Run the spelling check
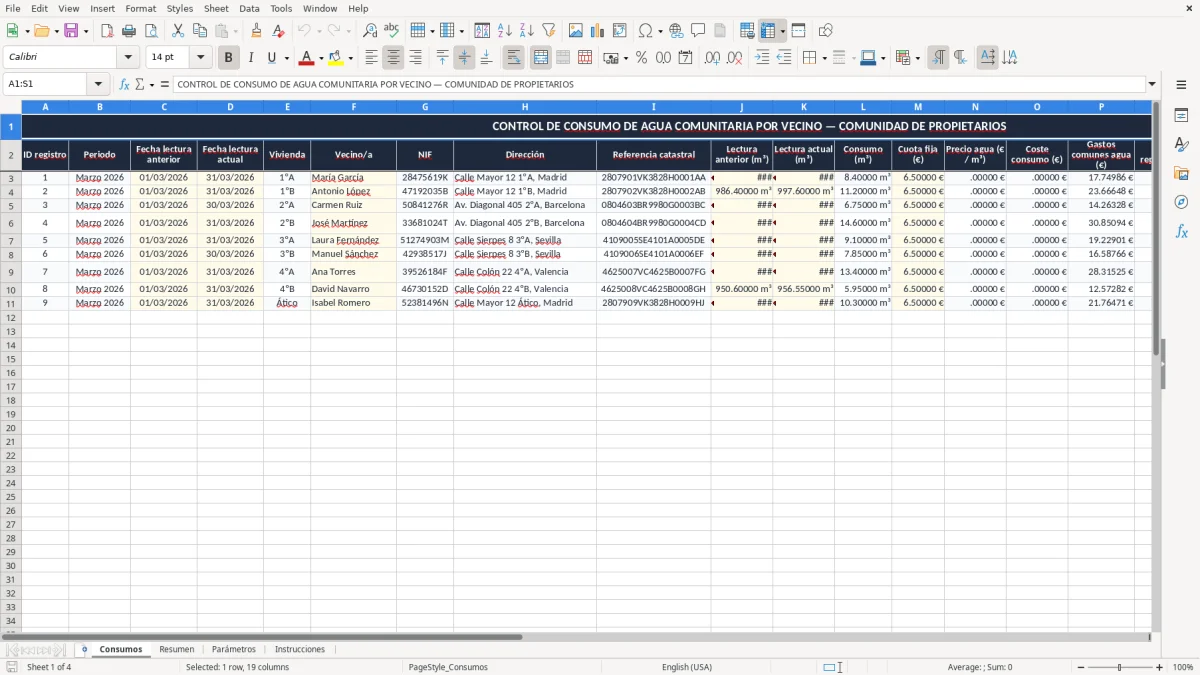 pos(392,31)
